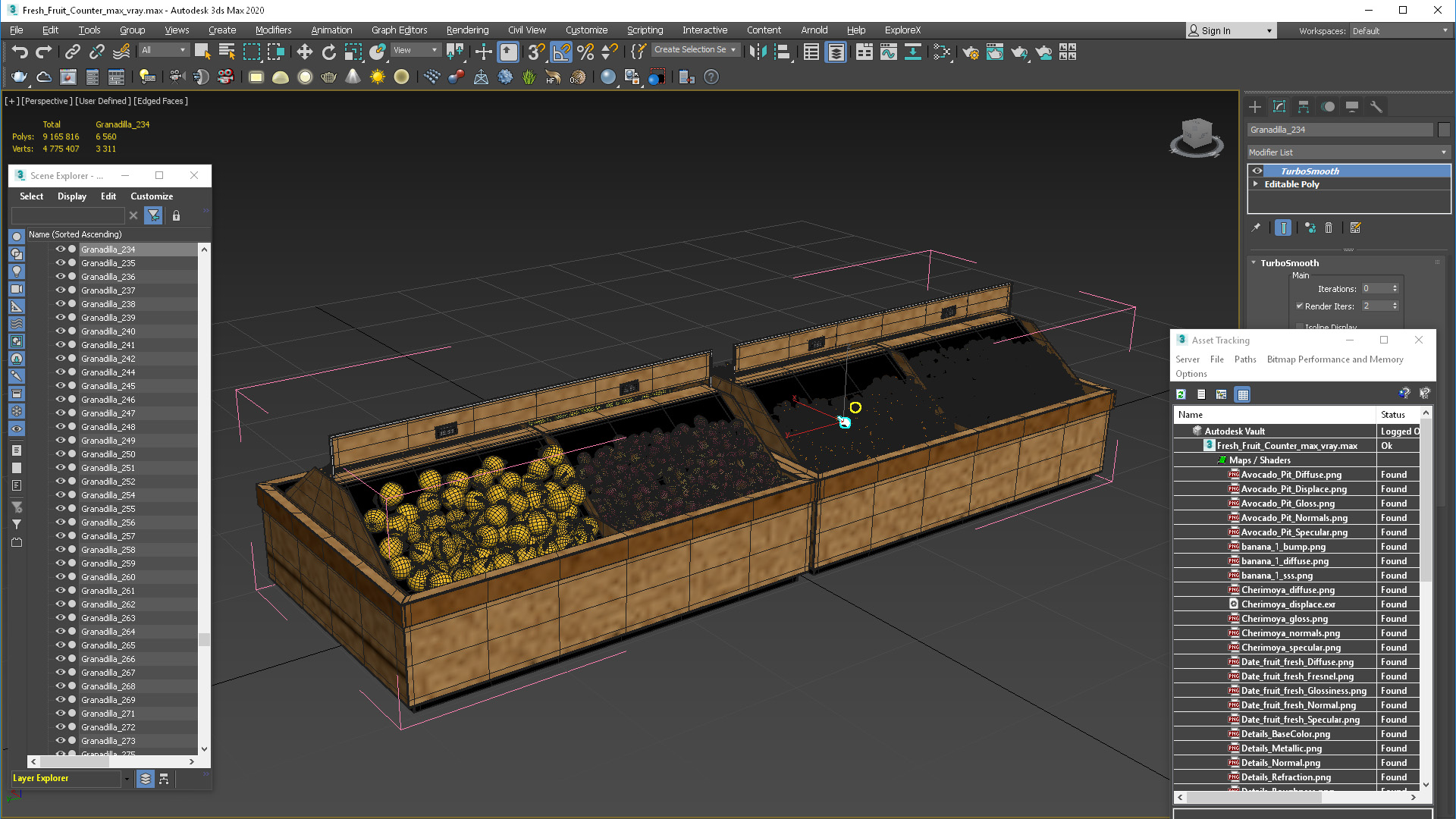Toggle Render Iters checkbox

(x=1299, y=306)
